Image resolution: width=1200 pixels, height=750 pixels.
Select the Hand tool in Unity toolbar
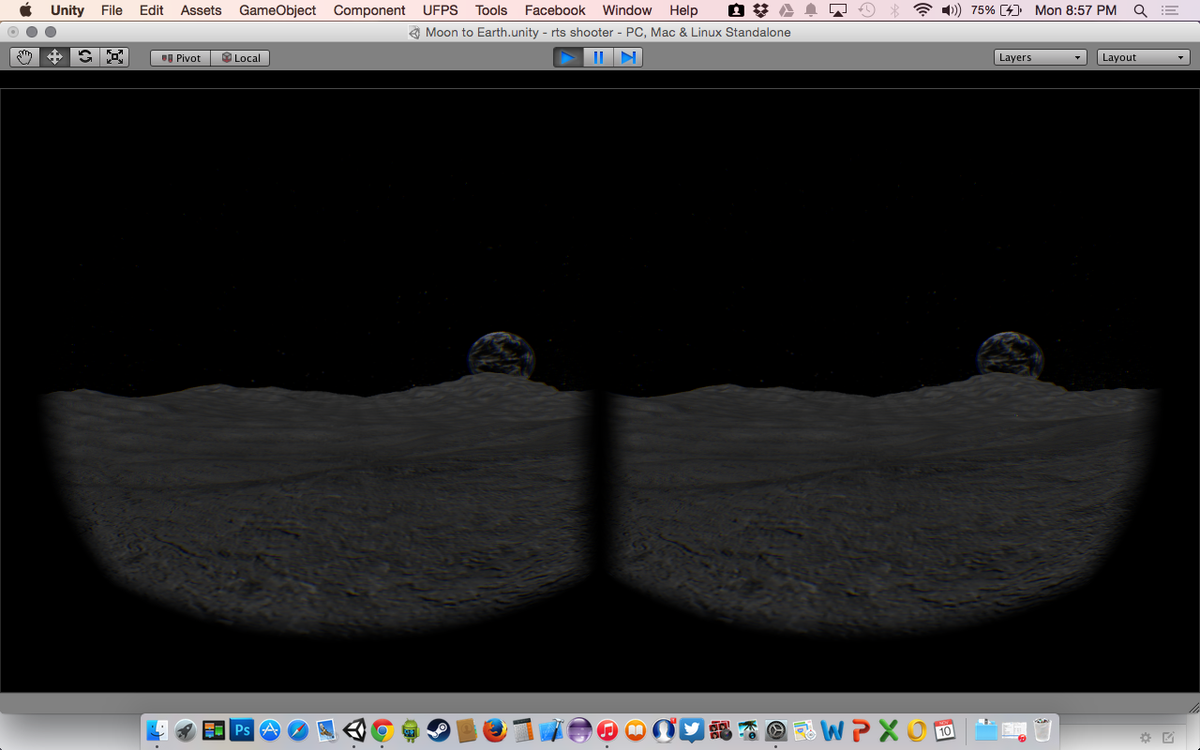tap(25, 57)
